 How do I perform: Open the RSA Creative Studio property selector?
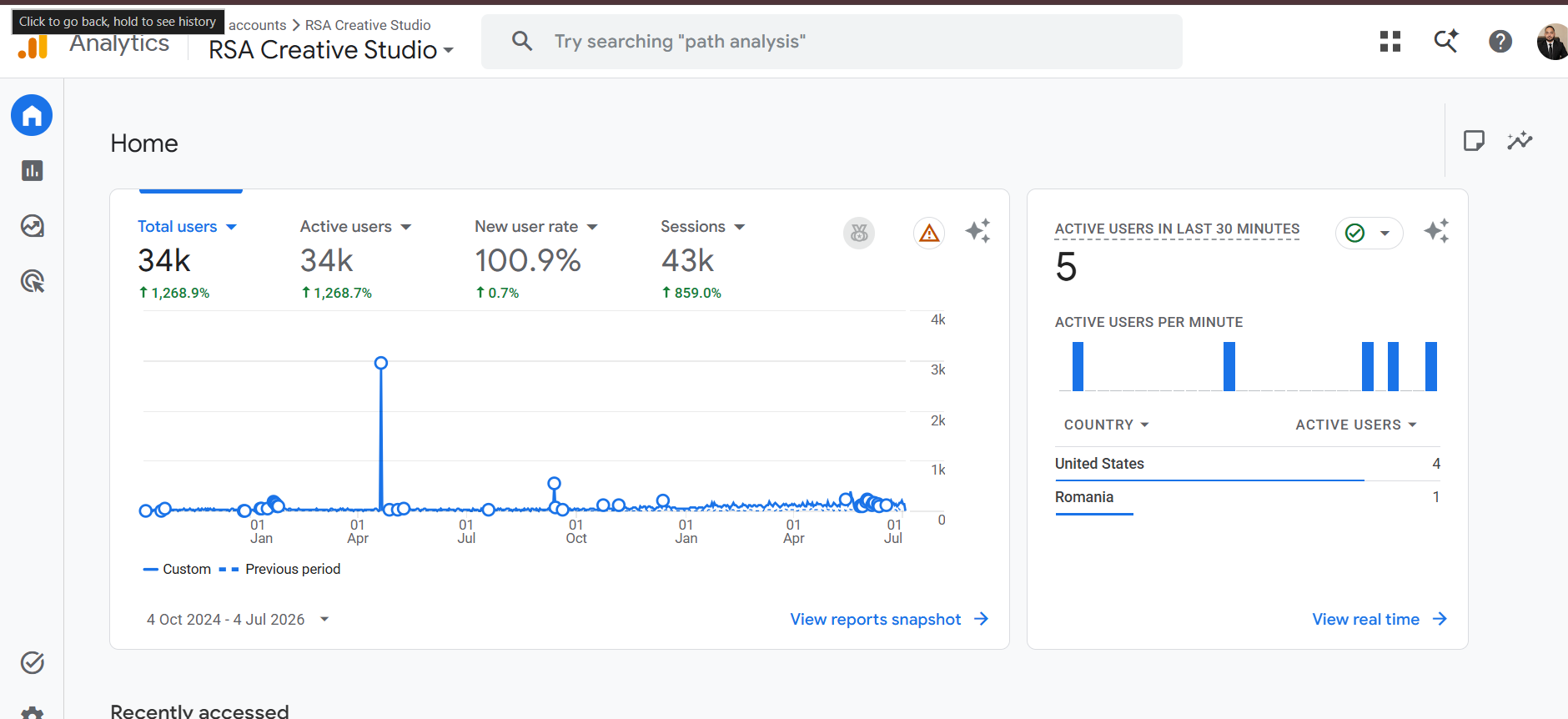(331, 50)
